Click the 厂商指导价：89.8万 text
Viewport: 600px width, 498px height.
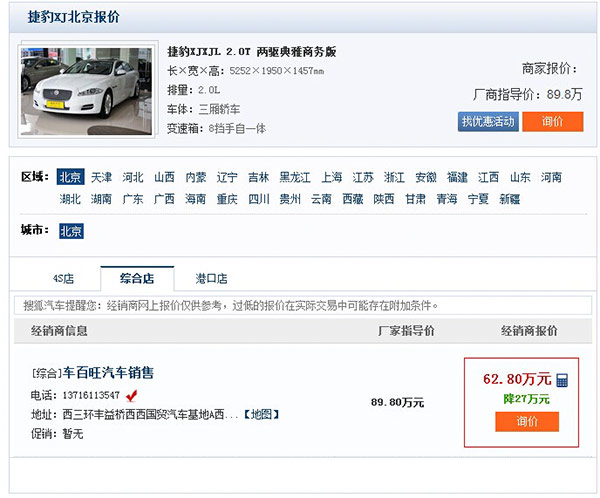[x=527, y=94]
